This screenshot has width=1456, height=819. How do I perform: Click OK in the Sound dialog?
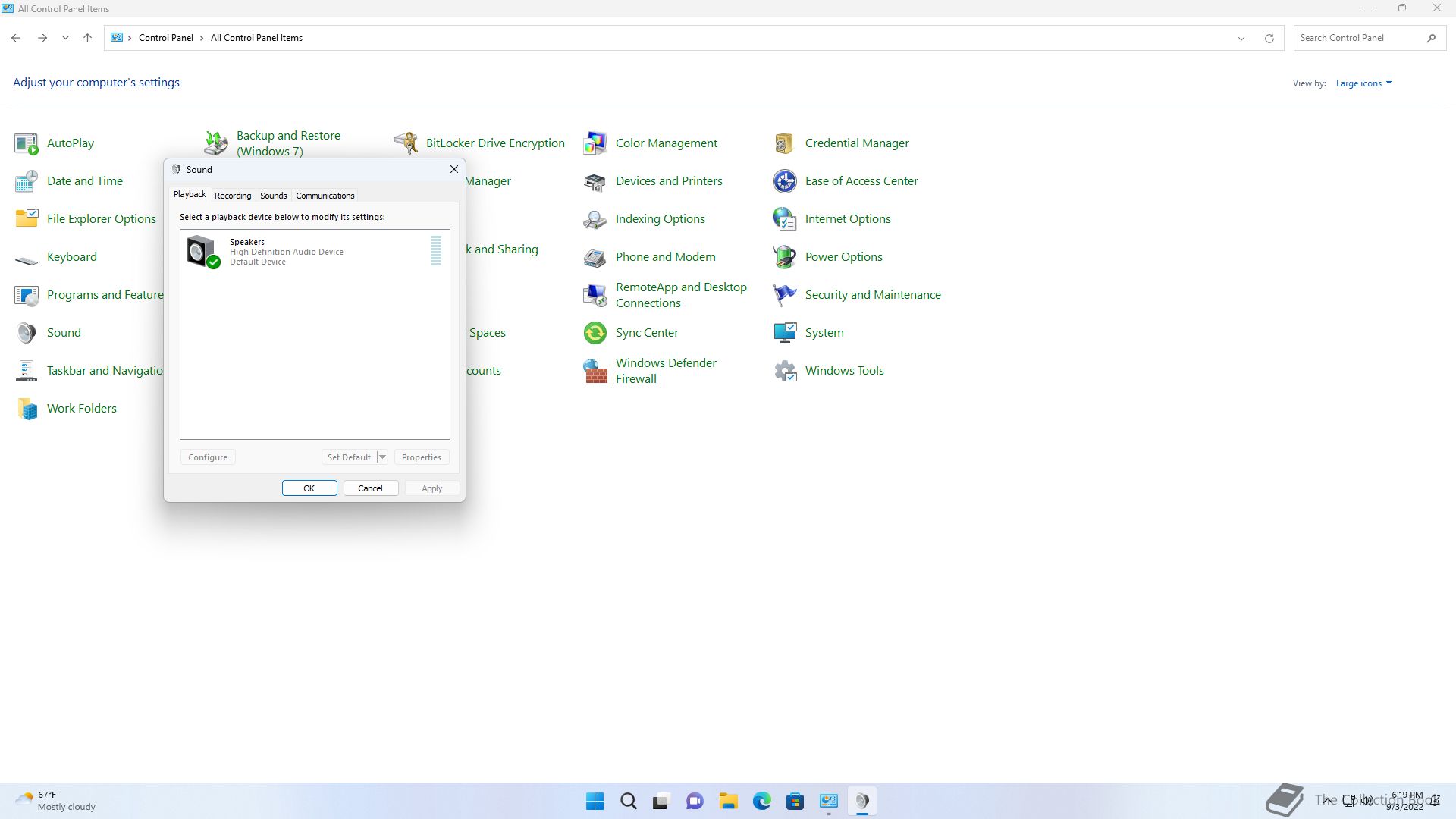click(309, 488)
